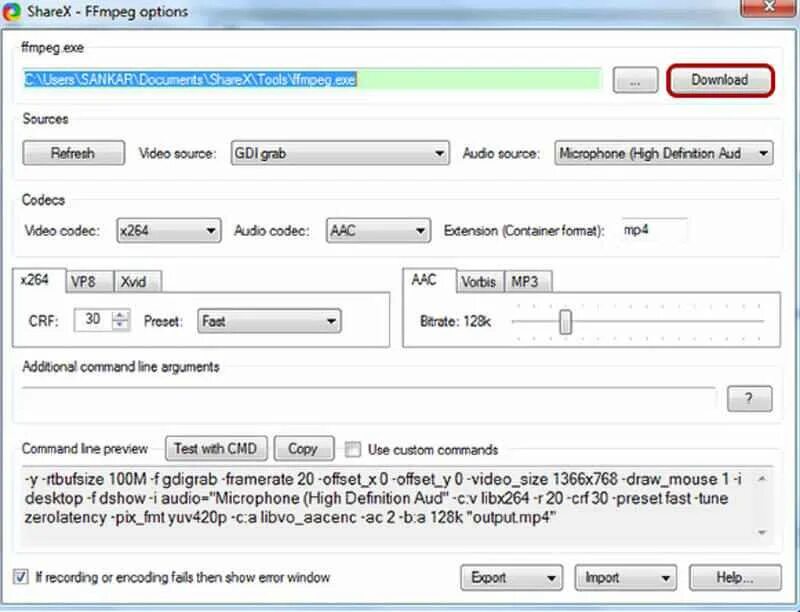
Task: Switch to the Xvid tab
Action: click(x=138, y=282)
